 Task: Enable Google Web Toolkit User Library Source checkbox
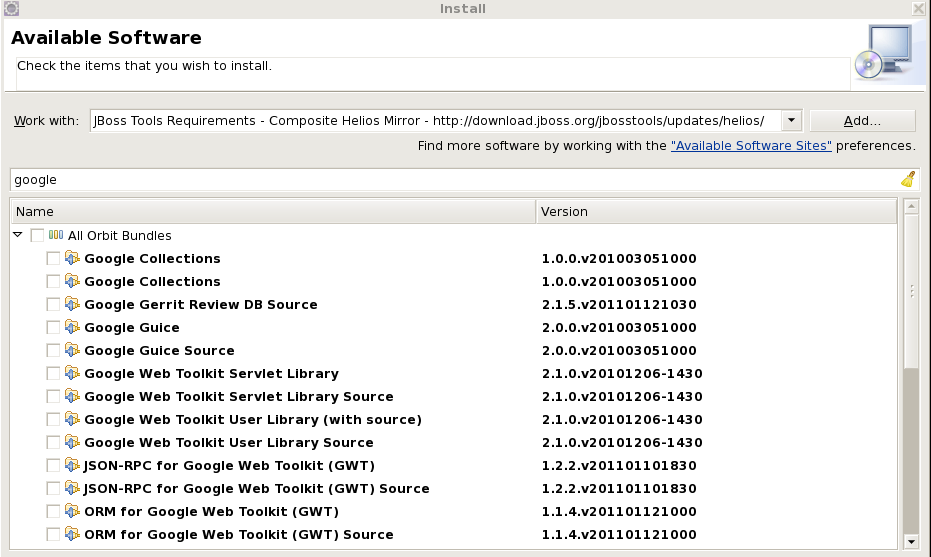click(53, 443)
